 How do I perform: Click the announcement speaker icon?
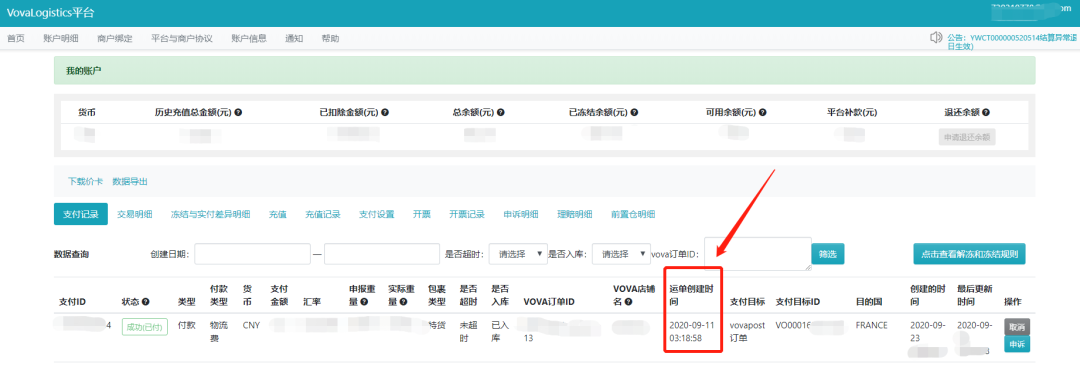[935, 38]
